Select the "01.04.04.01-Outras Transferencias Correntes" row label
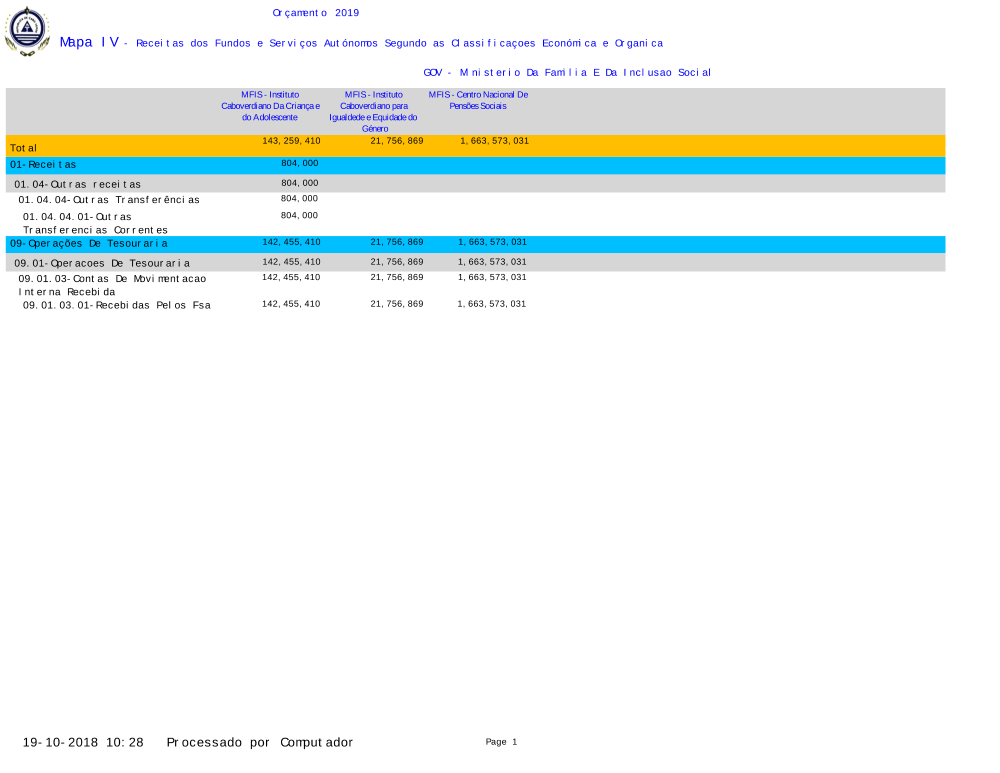Viewport: 1000px width, 773px height. [x=95, y=223]
